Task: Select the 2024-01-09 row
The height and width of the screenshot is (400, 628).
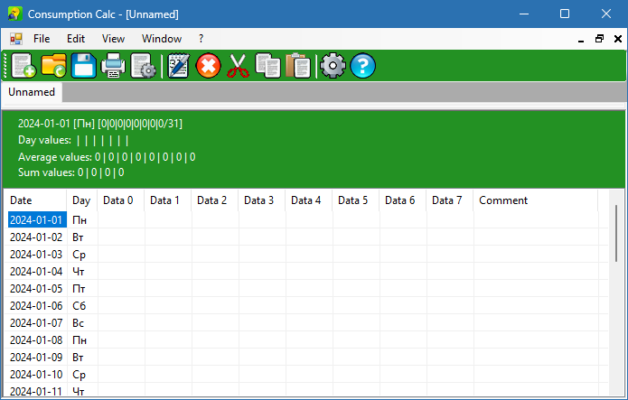Action: click(308, 357)
